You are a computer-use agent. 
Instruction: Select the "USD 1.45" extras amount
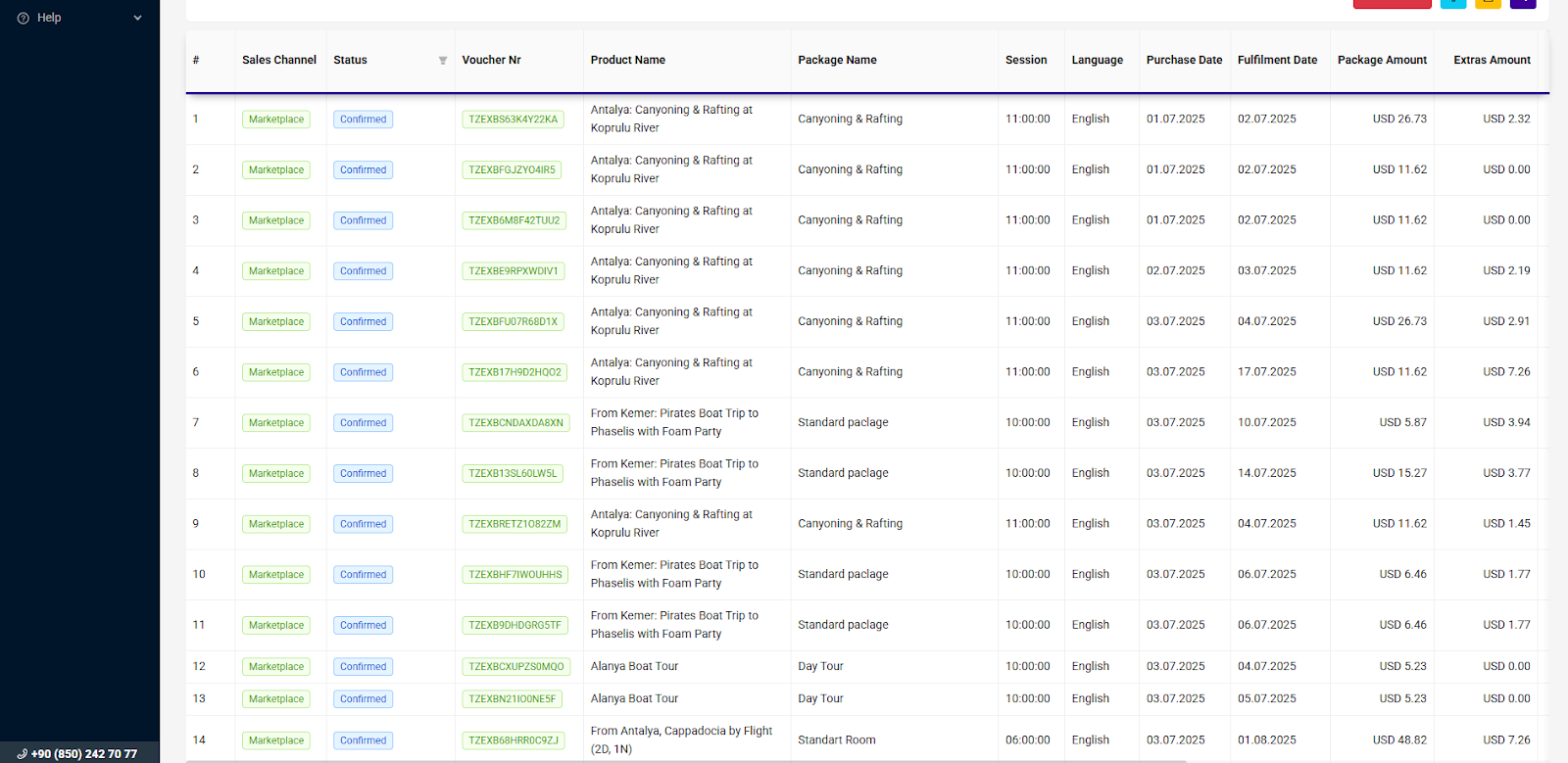pyautogui.click(x=1506, y=524)
